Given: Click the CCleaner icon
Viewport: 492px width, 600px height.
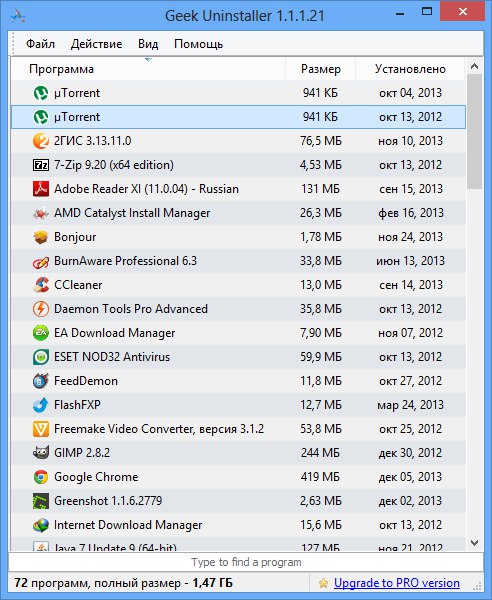Looking at the screenshot, I should click(x=41, y=285).
